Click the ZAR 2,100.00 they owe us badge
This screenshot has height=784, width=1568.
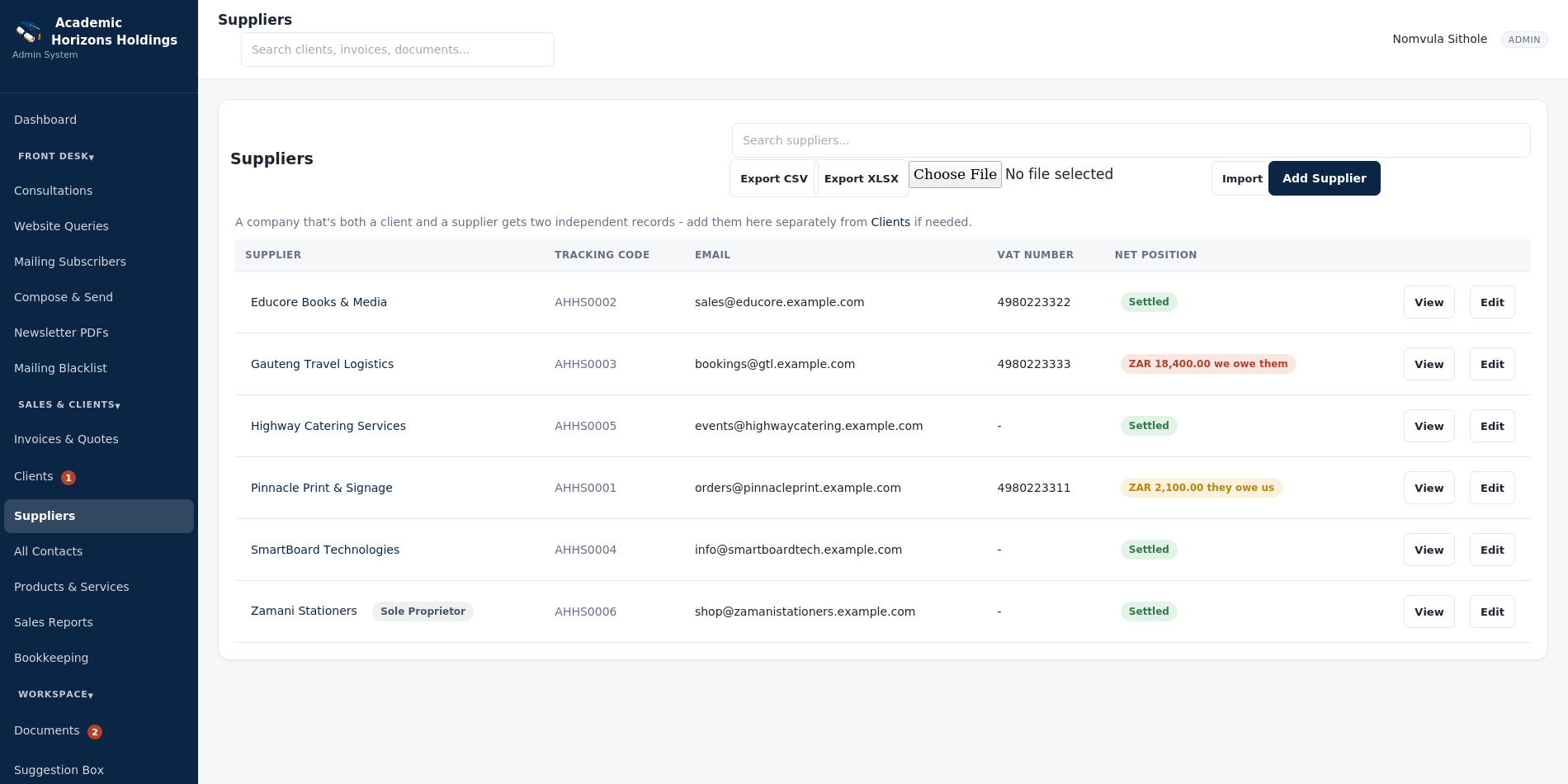(x=1201, y=488)
